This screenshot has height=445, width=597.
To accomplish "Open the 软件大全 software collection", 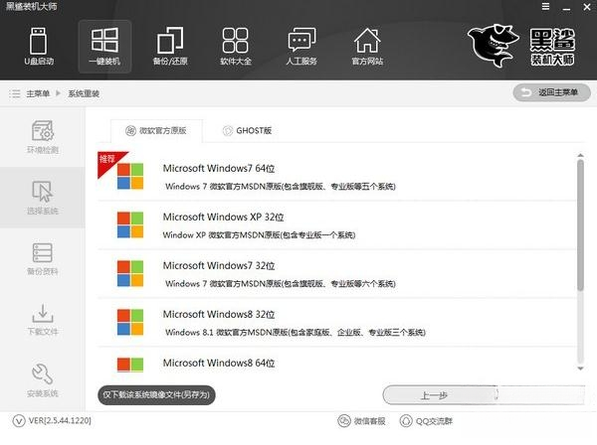I will [x=235, y=46].
